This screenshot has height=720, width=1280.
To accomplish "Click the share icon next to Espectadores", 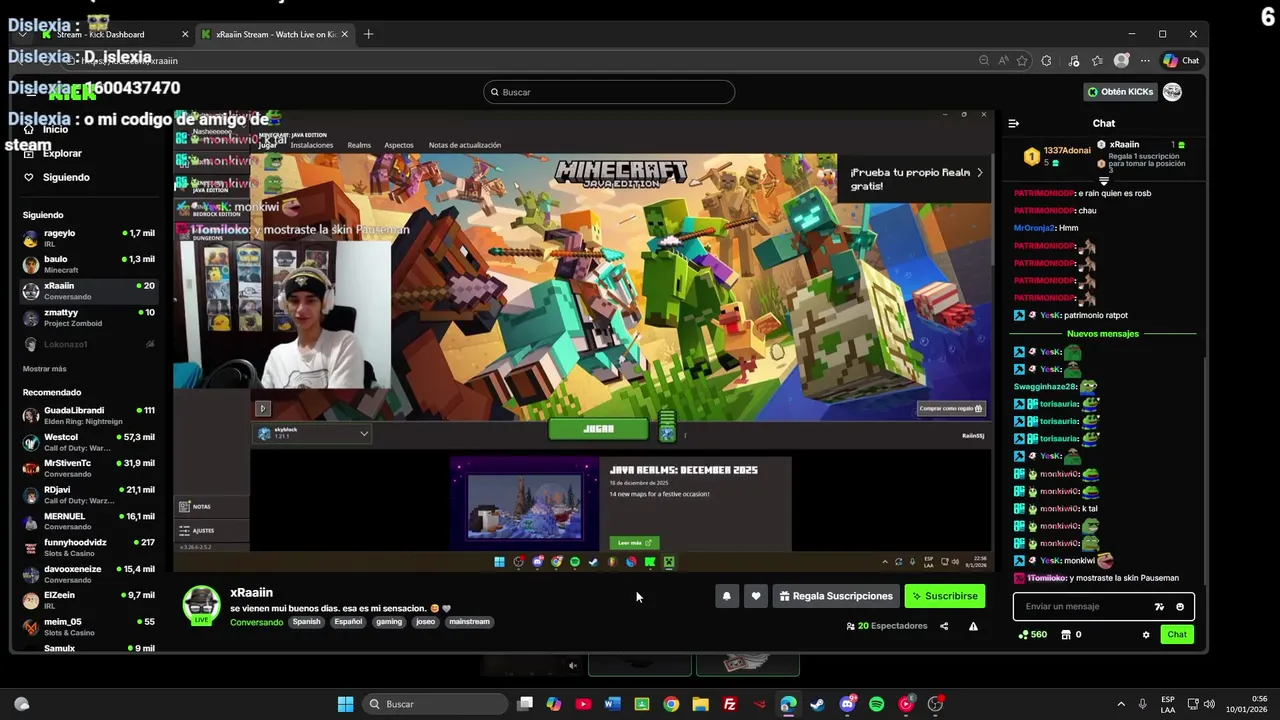I will click(944, 626).
